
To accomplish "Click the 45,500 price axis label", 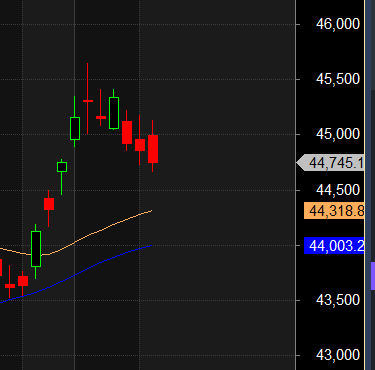I will click(x=338, y=79).
